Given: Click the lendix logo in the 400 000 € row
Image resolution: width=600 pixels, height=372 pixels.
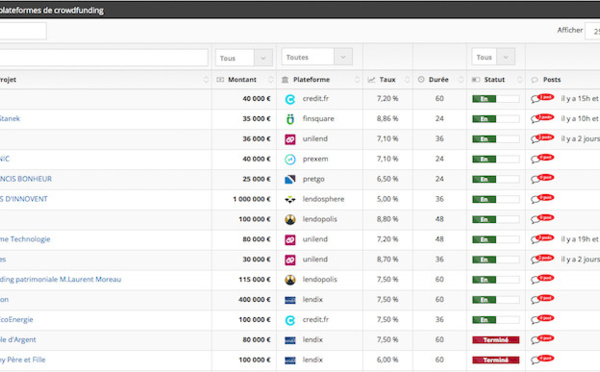Looking at the screenshot, I should [290, 300].
